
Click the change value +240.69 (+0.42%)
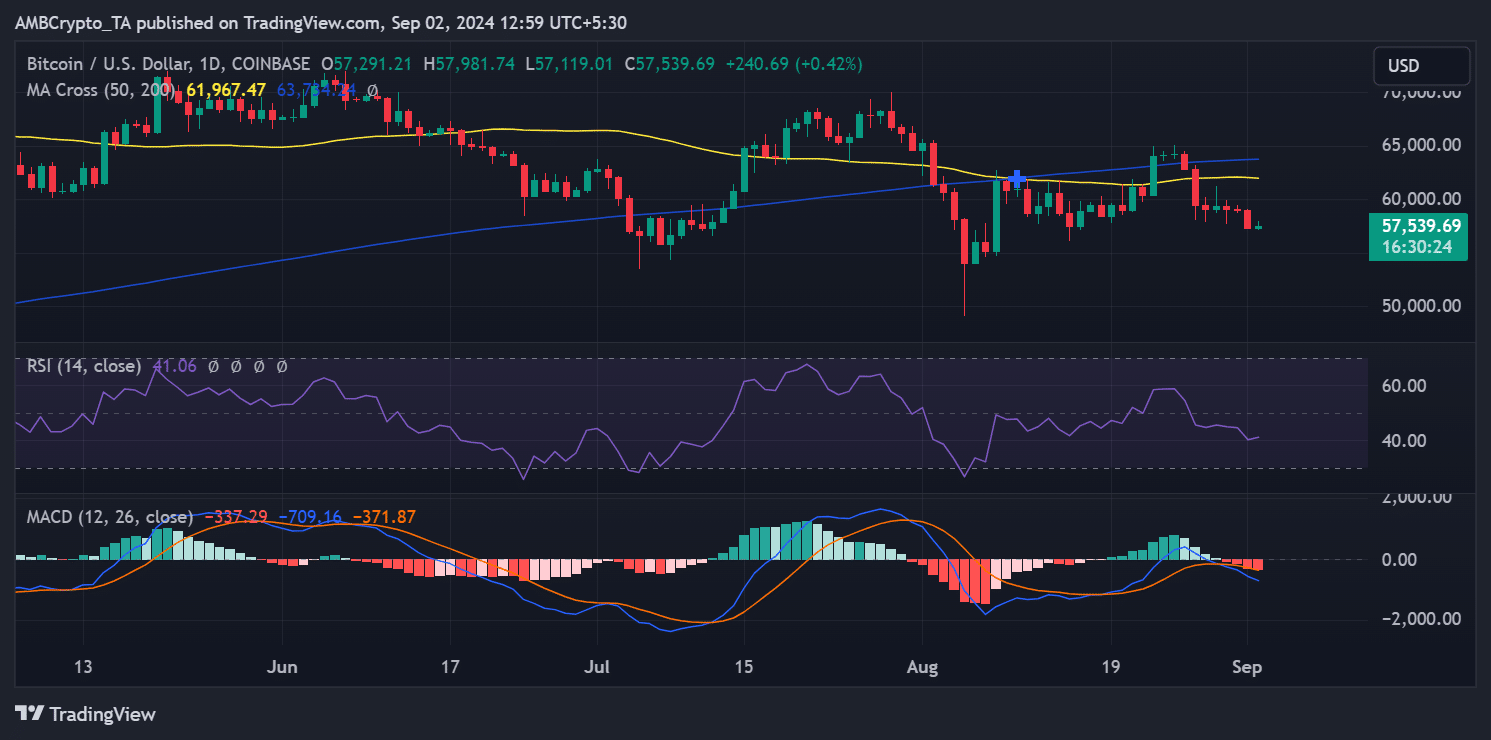[793, 64]
